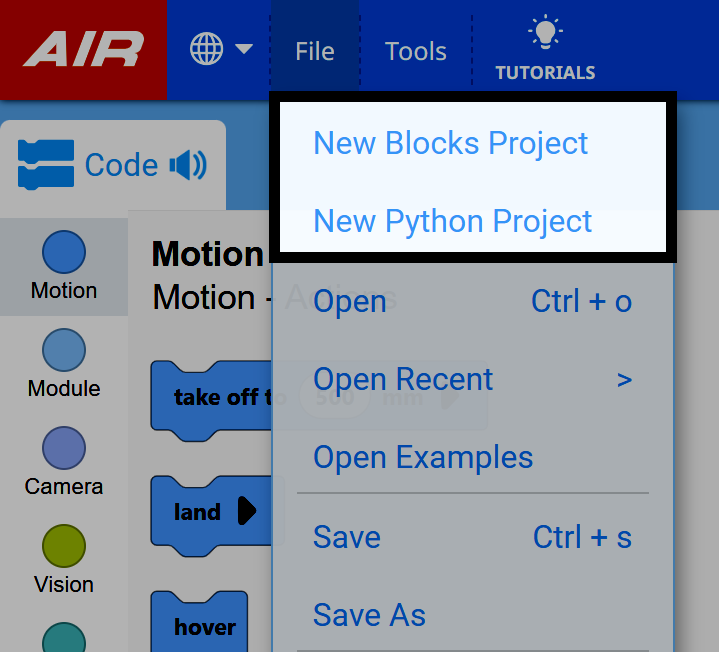Click the File menu
The height and width of the screenshot is (652, 719).
coord(314,51)
